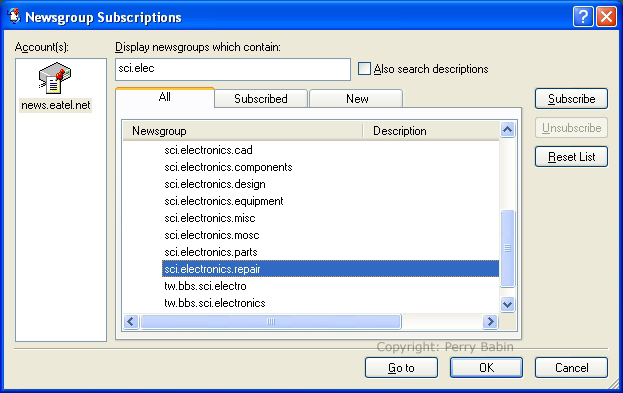Click the Outlook Express title bar icon
The height and width of the screenshot is (393, 623).
[14, 17]
